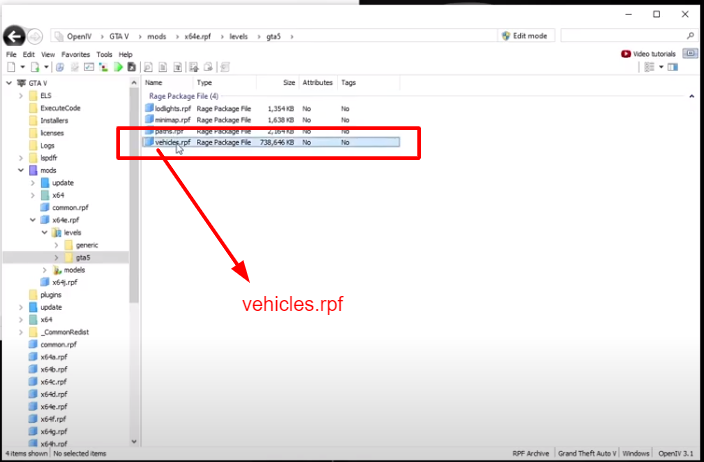Open the view mode dropdown arrow
This screenshot has width=704, height=462.
[661, 67]
